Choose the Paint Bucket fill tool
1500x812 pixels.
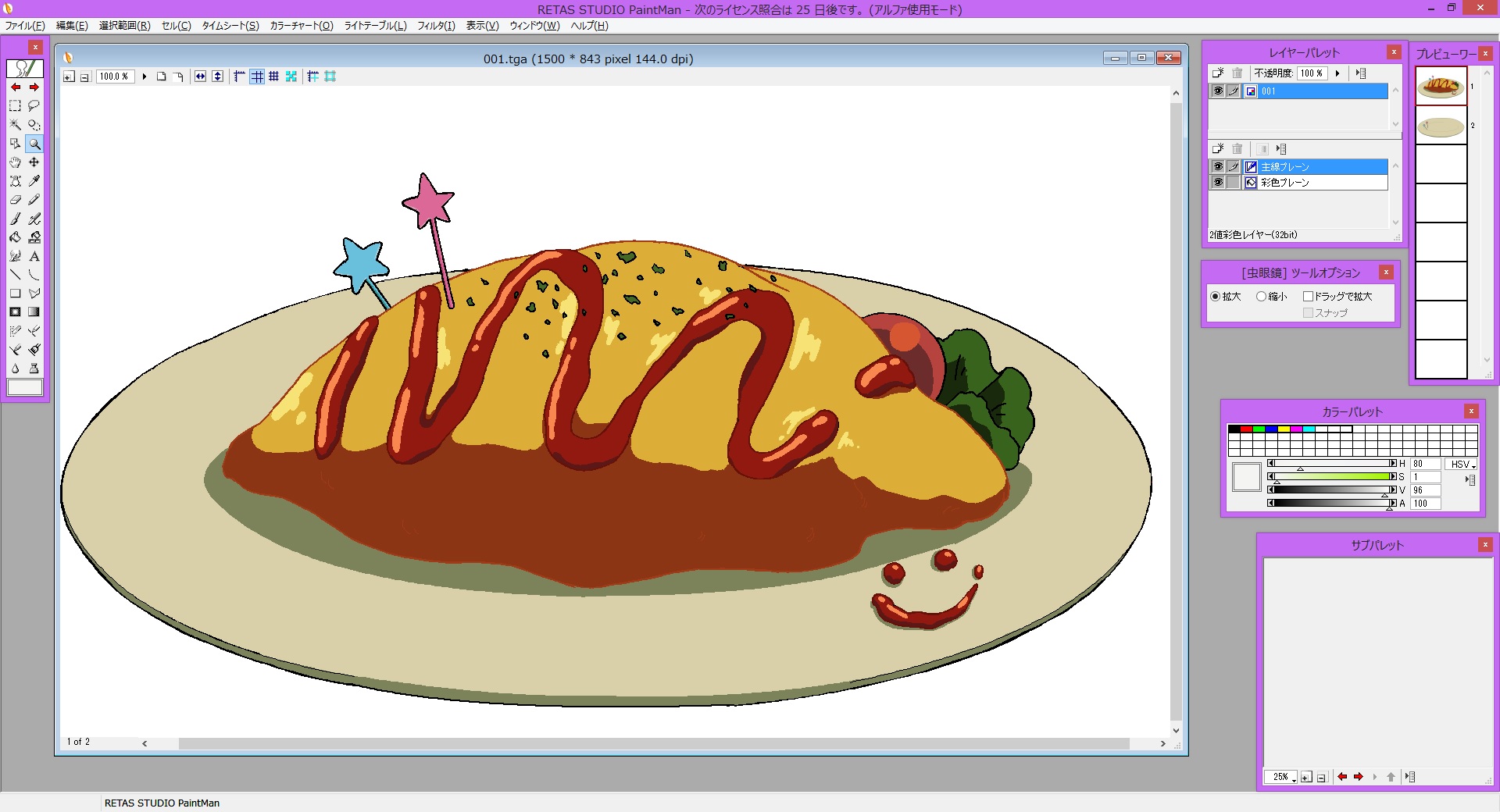pyautogui.click(x=15, y=237)
